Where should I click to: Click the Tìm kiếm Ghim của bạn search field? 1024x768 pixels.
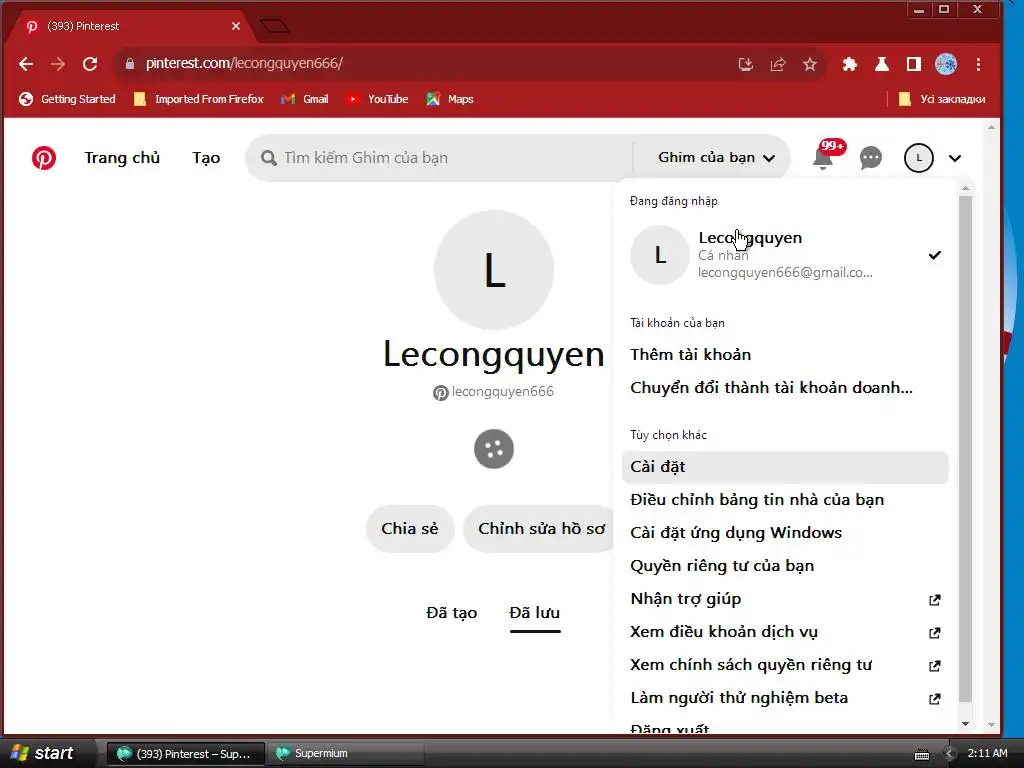click(x=439, y=157)
